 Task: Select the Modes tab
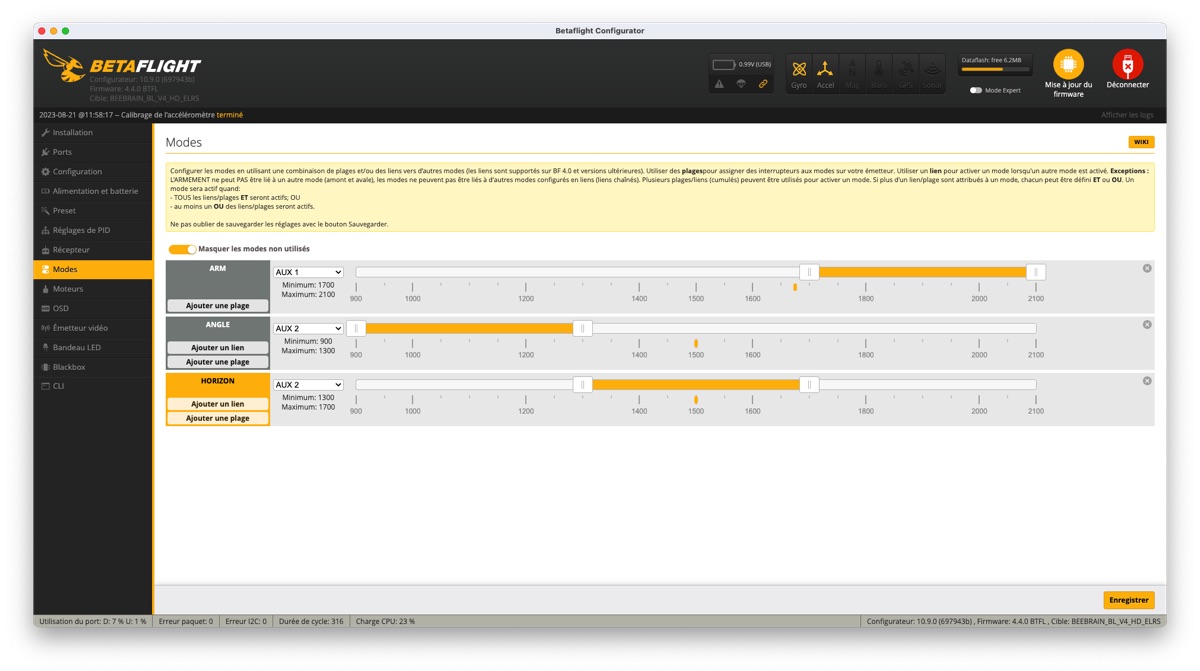coord(93,269)
